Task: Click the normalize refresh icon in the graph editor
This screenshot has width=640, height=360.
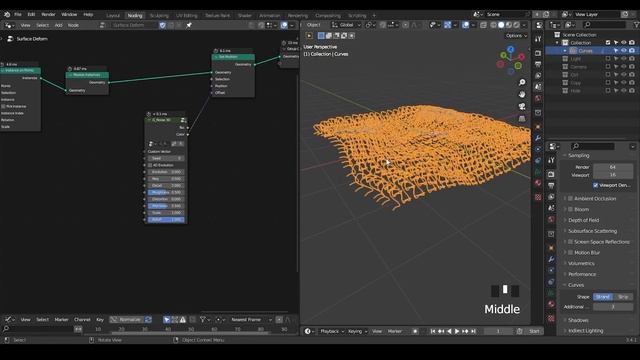Action: pos(148,320)
